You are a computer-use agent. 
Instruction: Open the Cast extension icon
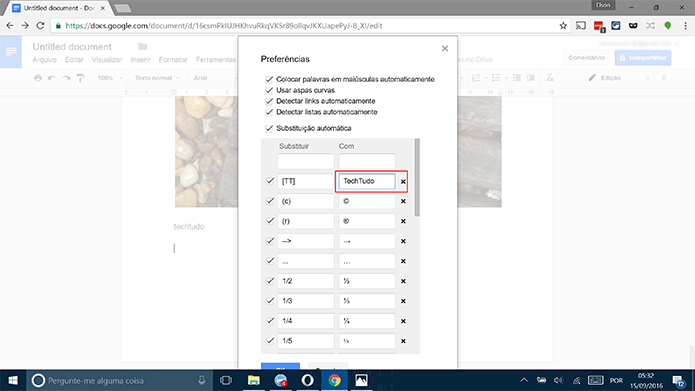(581, 26)
